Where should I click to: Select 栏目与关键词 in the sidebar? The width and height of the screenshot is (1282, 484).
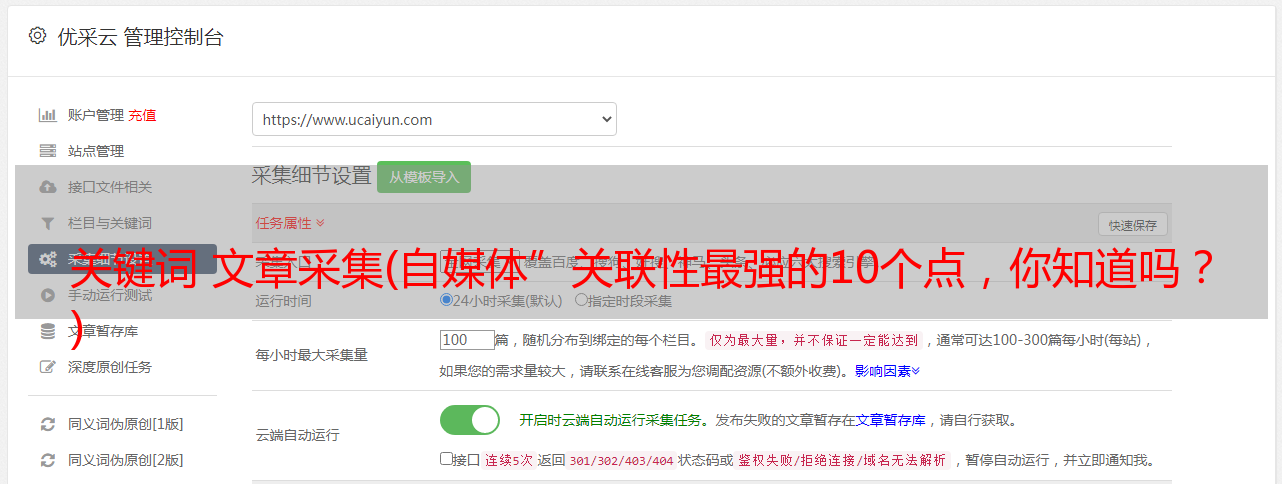click(110, 223)
